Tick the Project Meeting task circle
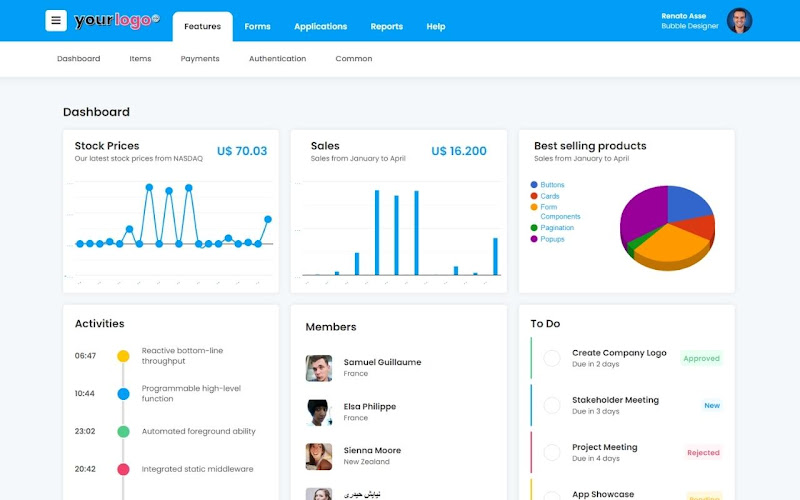The width and height of the screenshot is (800, 500). click(552, 452)
